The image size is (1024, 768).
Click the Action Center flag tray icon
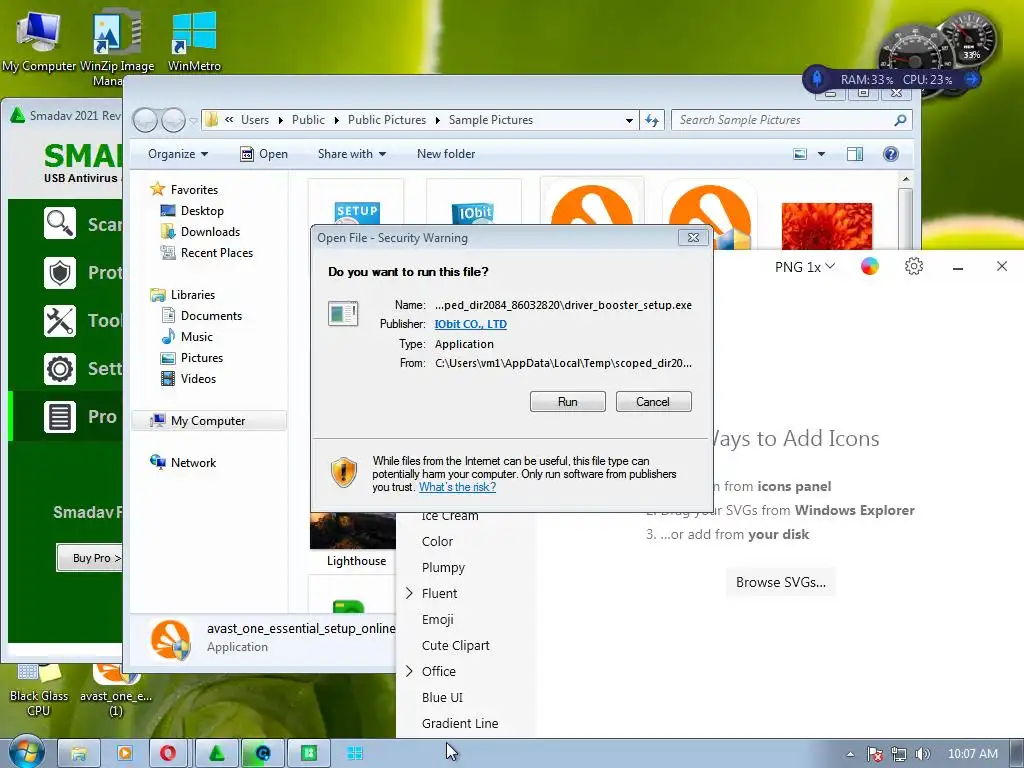tap(874, 754)
